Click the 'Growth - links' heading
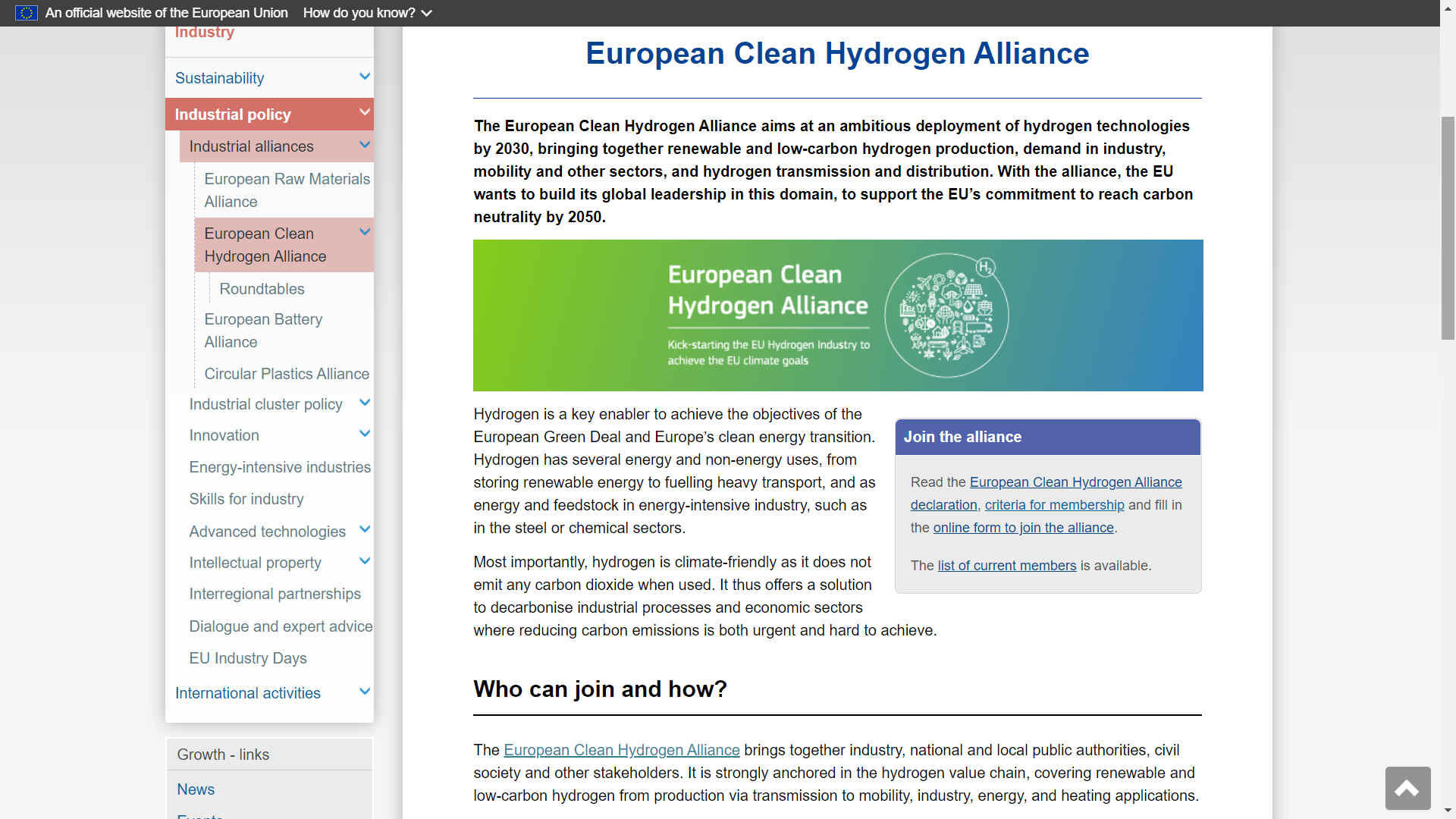The image size is (1456, 819). pyautogui.click(x=223, y=755)
